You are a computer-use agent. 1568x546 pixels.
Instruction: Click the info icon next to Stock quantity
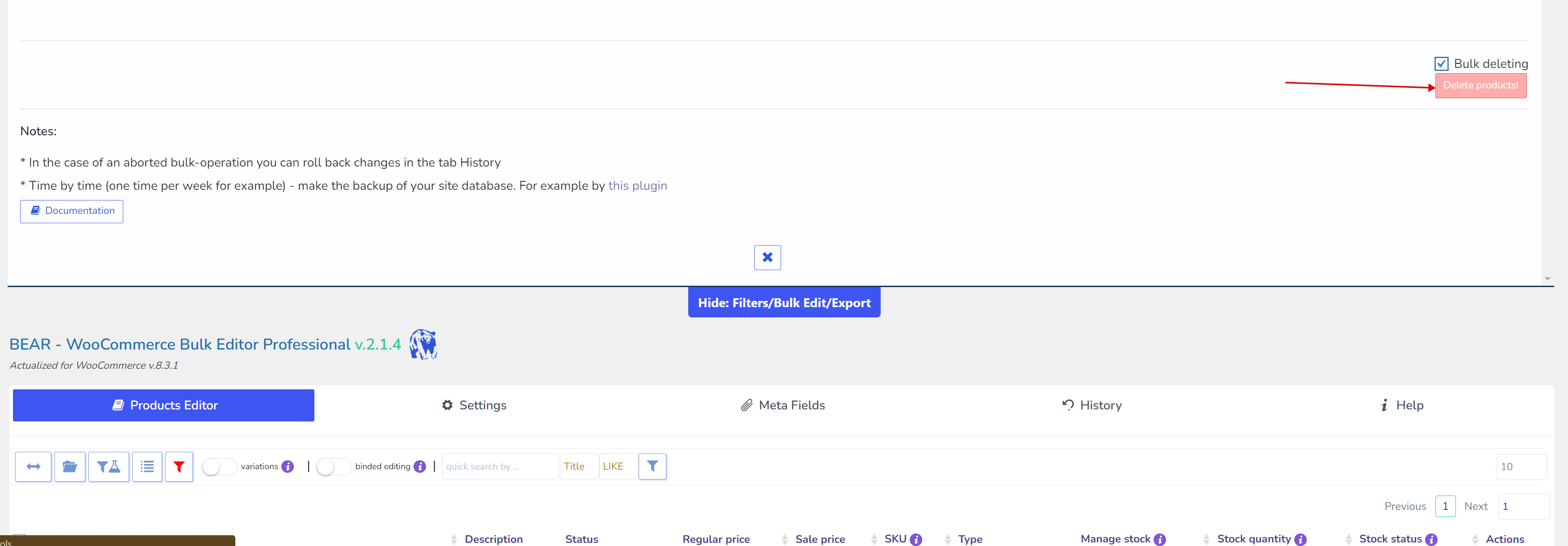click(1301, 539)
